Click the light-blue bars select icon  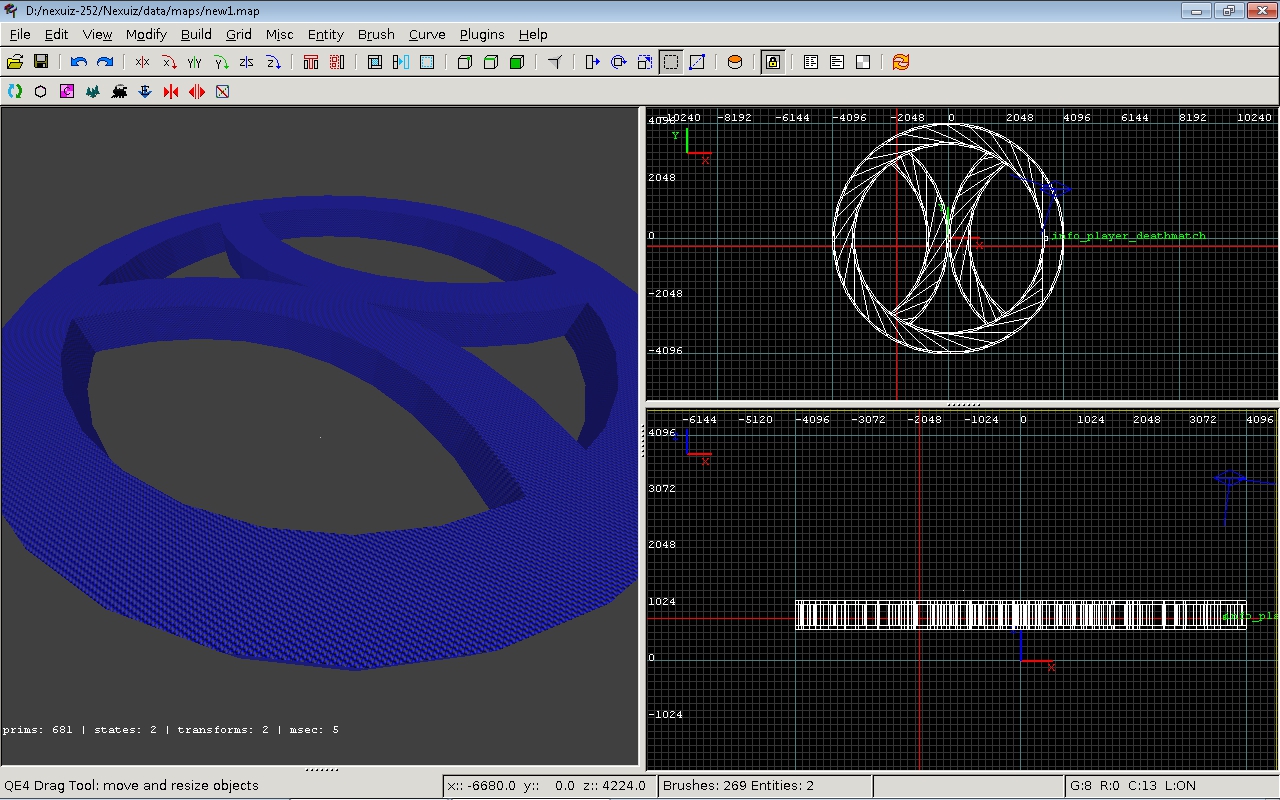tap(401, 62)
